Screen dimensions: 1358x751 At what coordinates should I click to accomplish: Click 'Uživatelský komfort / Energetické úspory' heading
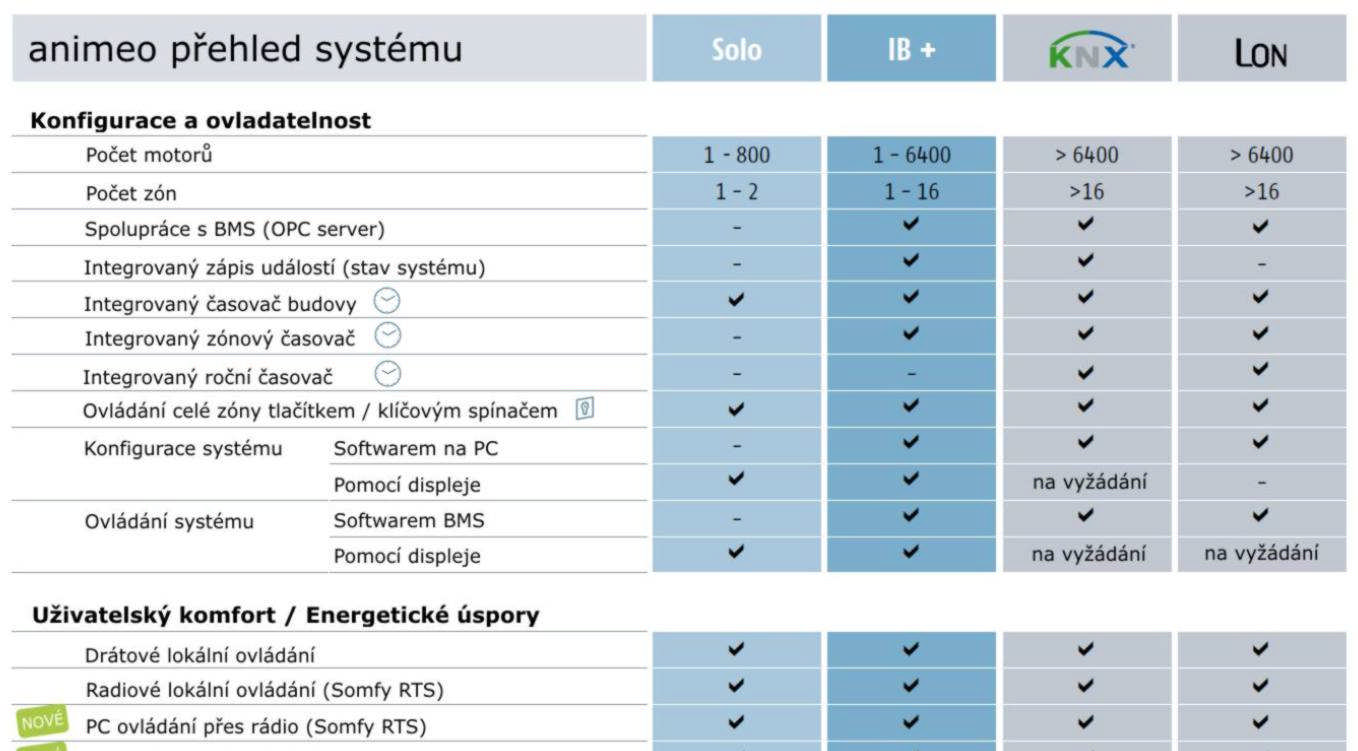click(285, 616)
